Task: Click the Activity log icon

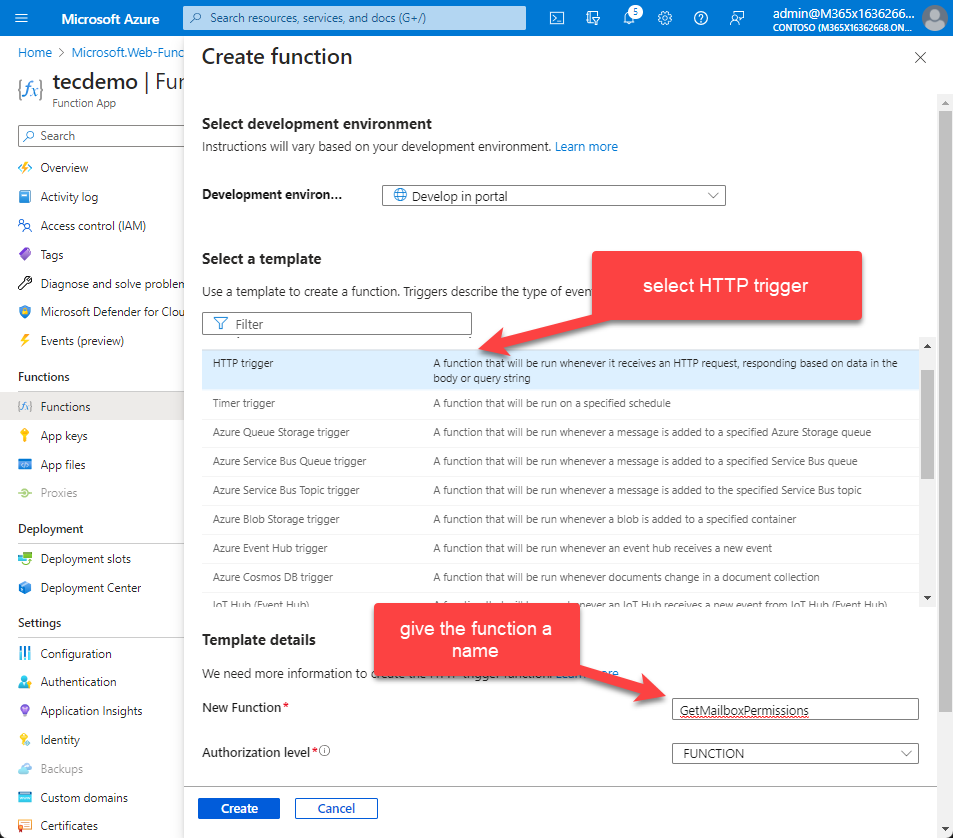Action: [x=25, y=196]
